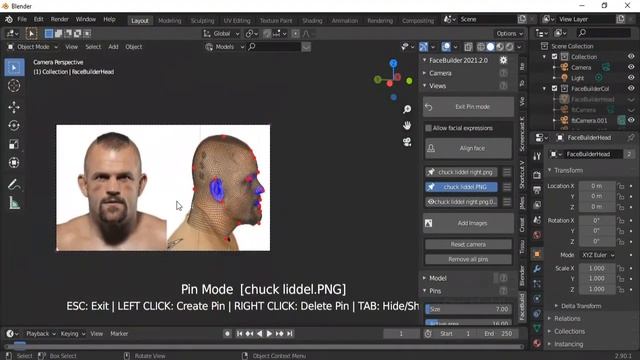Image resolution: width=640 pixels, height=360 pixels.
Task: Open the Tool properties tab icon
Action: [x=537, y=156]
